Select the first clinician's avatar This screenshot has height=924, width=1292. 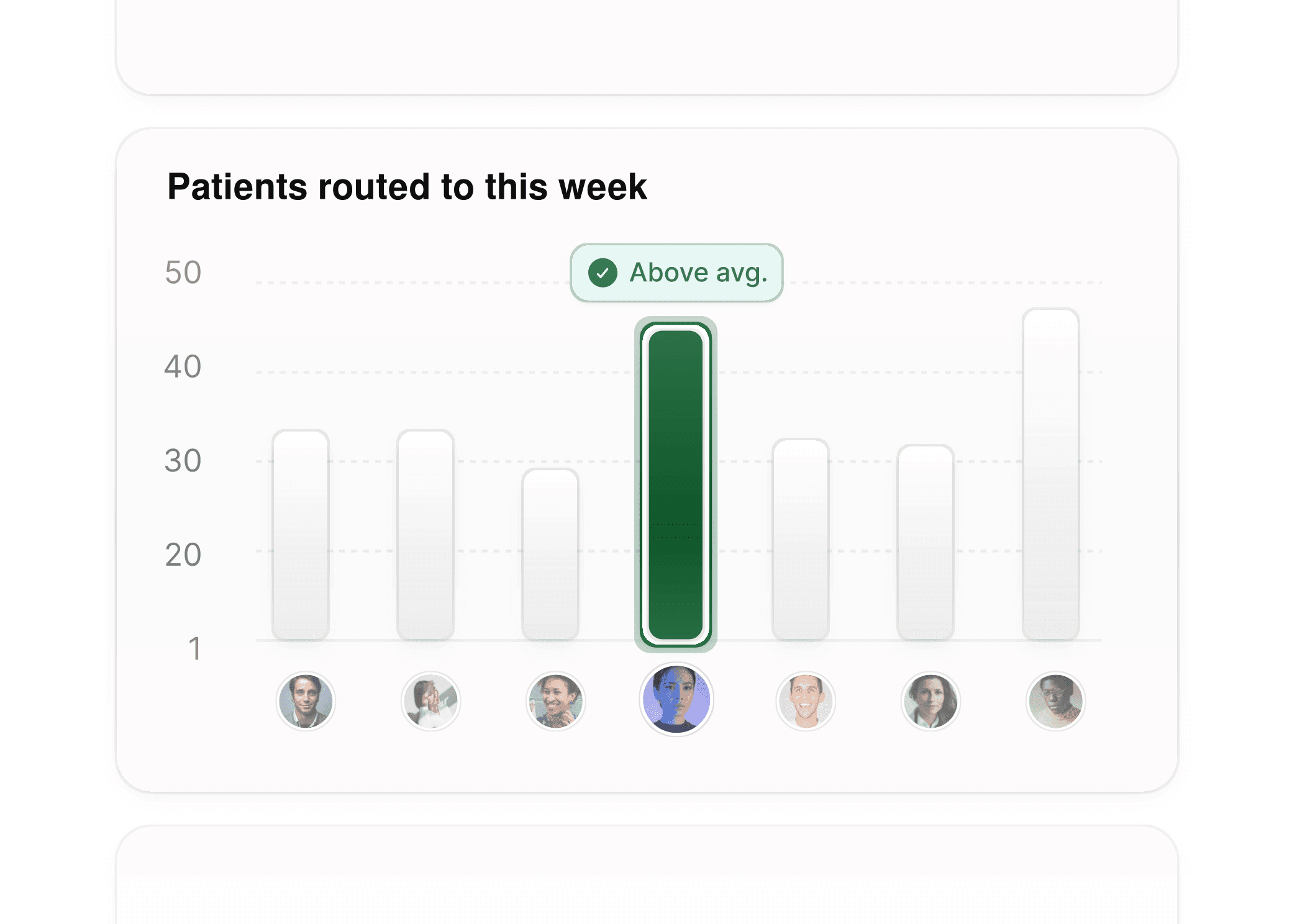[x=306, y=700]
